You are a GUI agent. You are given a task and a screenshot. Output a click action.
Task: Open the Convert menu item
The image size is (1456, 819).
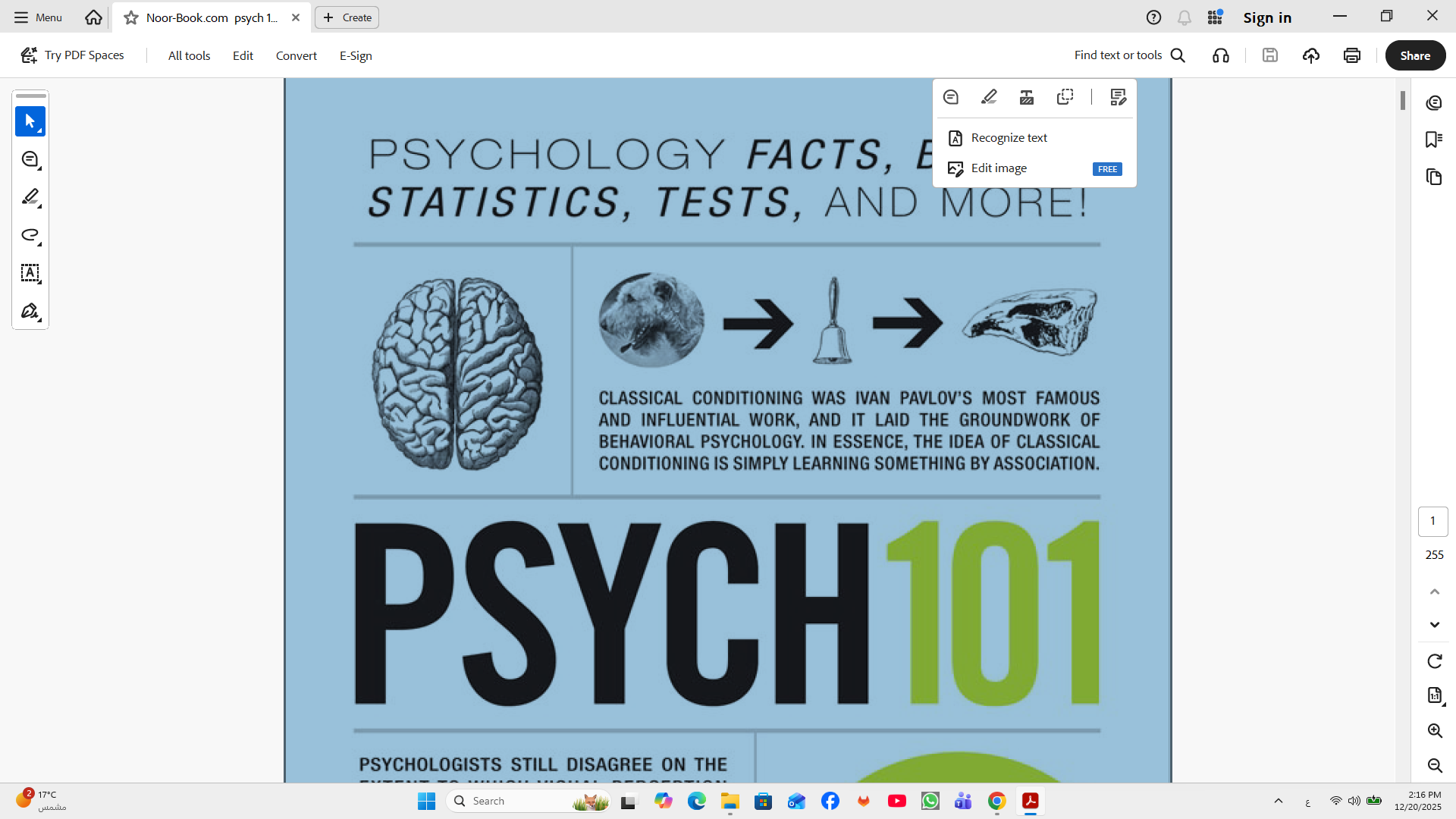[297, 55]
